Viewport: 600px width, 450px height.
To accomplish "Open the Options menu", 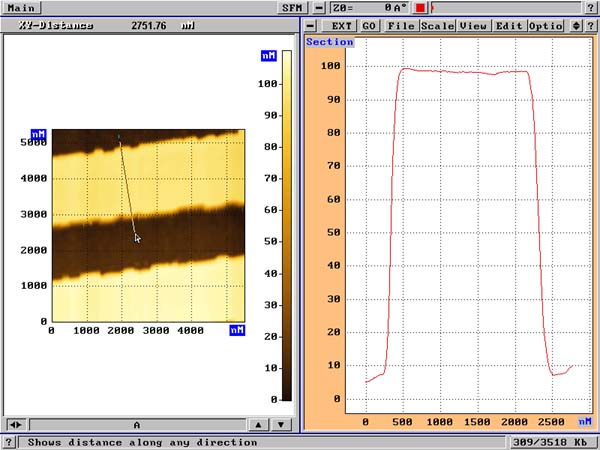I will (547, 25).
